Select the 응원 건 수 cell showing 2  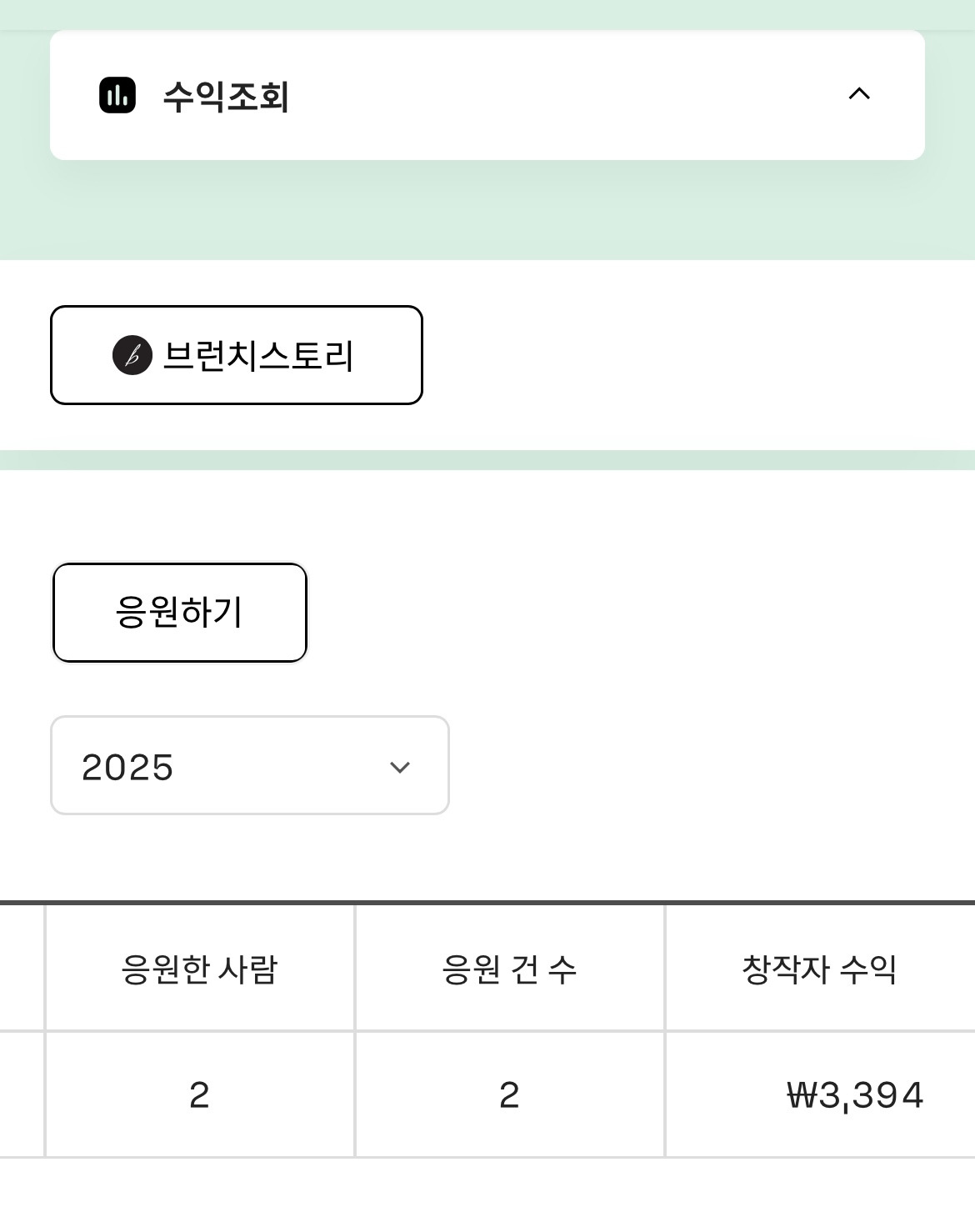point(509,1094)
